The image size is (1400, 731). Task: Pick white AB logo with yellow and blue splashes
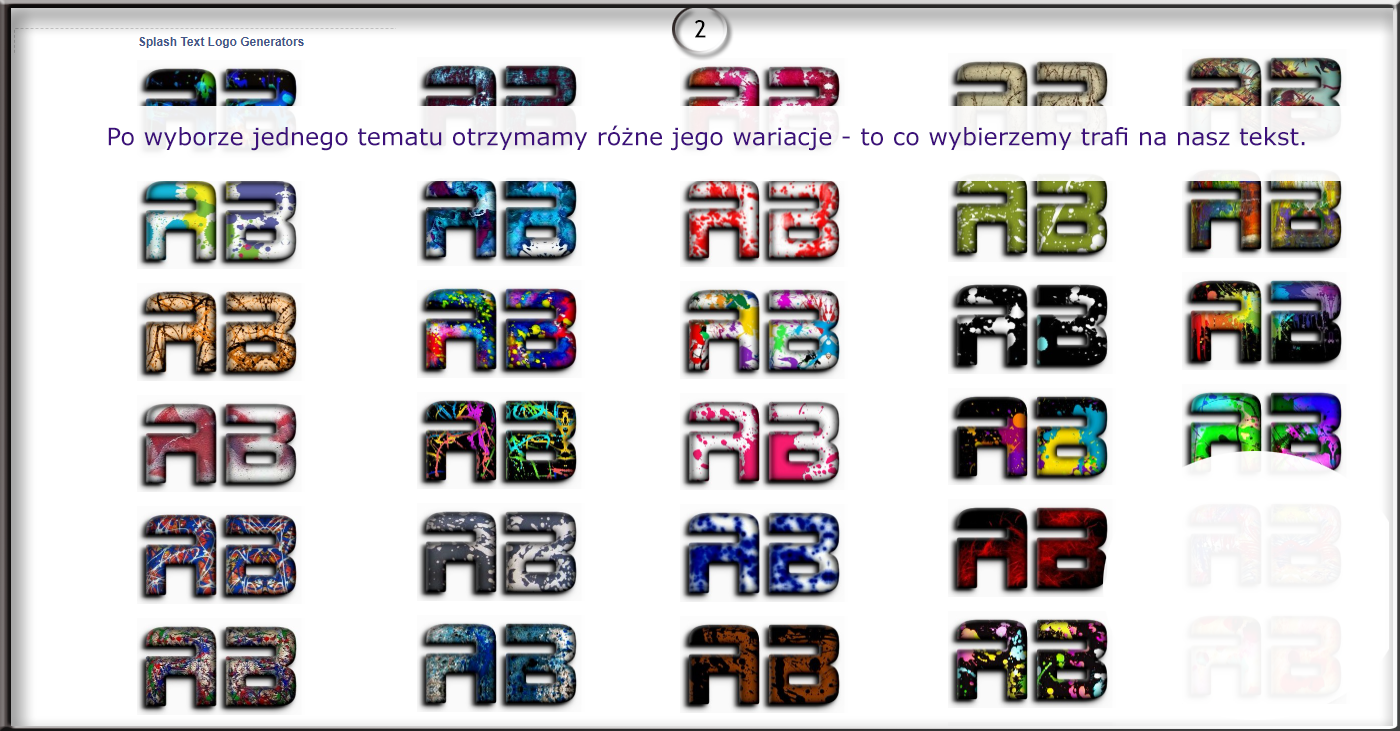click(219, 223)
